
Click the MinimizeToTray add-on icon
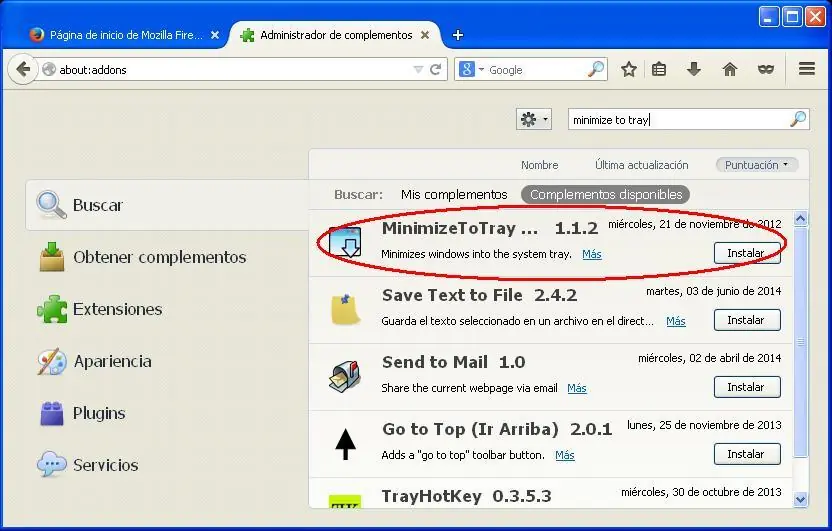(x=345, y=242)
